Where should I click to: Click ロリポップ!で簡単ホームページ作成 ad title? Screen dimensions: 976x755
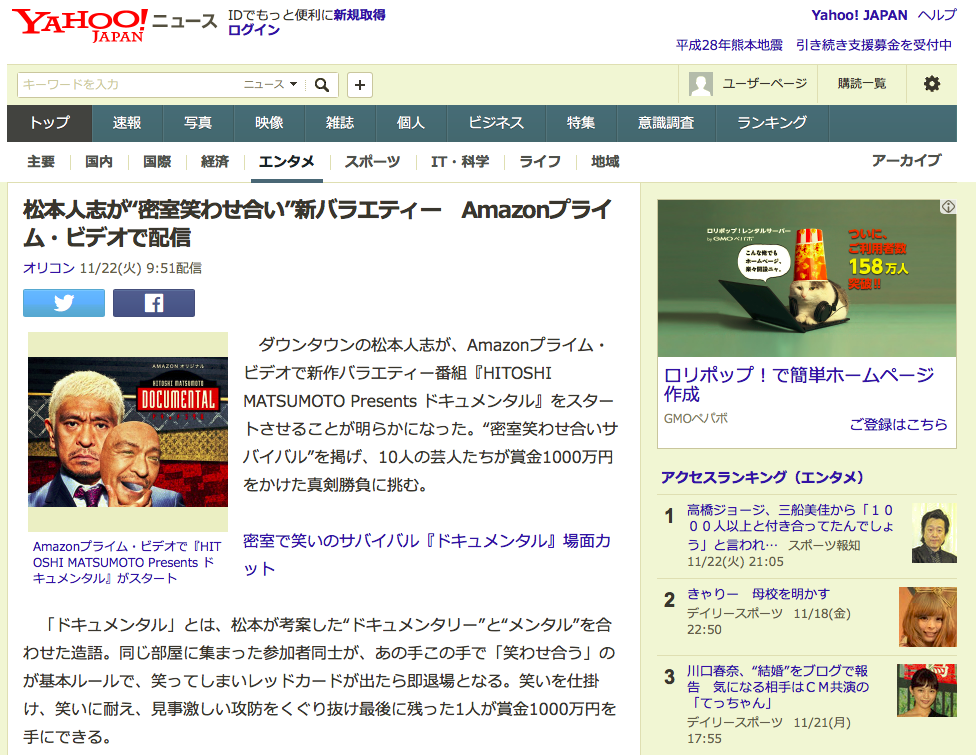coord(799,384)
